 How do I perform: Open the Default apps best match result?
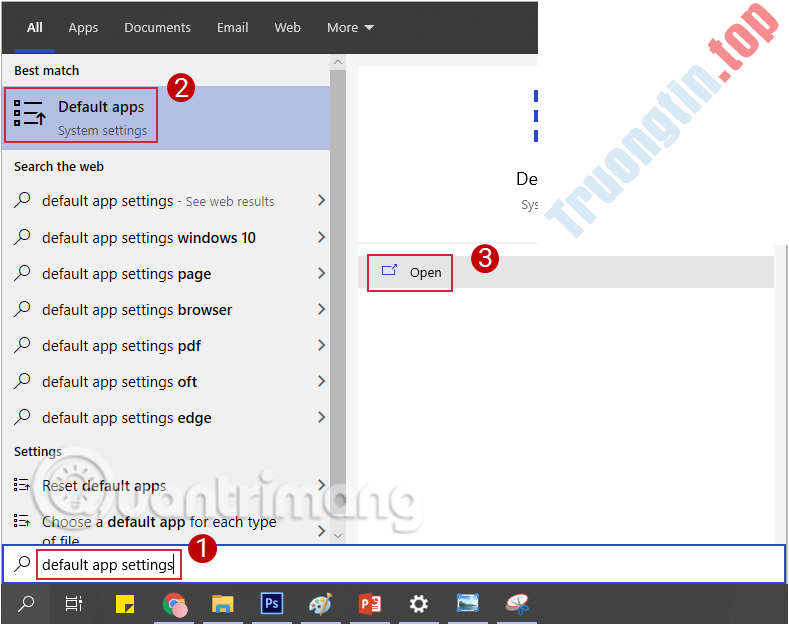click(166, 117)
